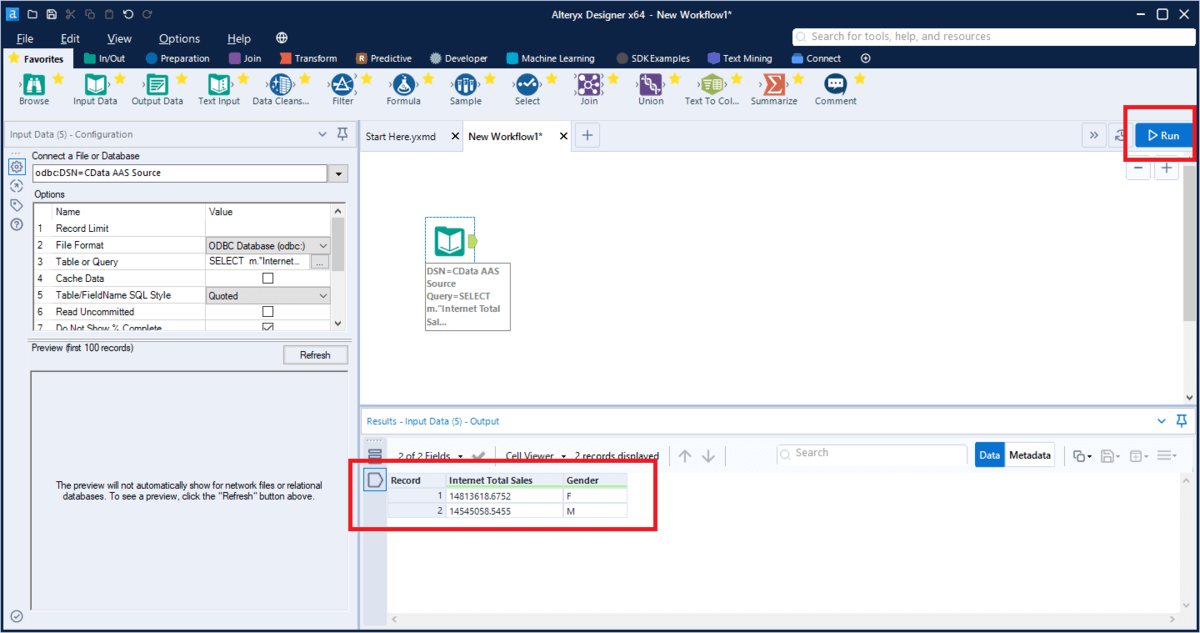This screenshot has width=1200, height=633.
Task: Zoom out the canvas with minus button
Action: pos(1139,168)
